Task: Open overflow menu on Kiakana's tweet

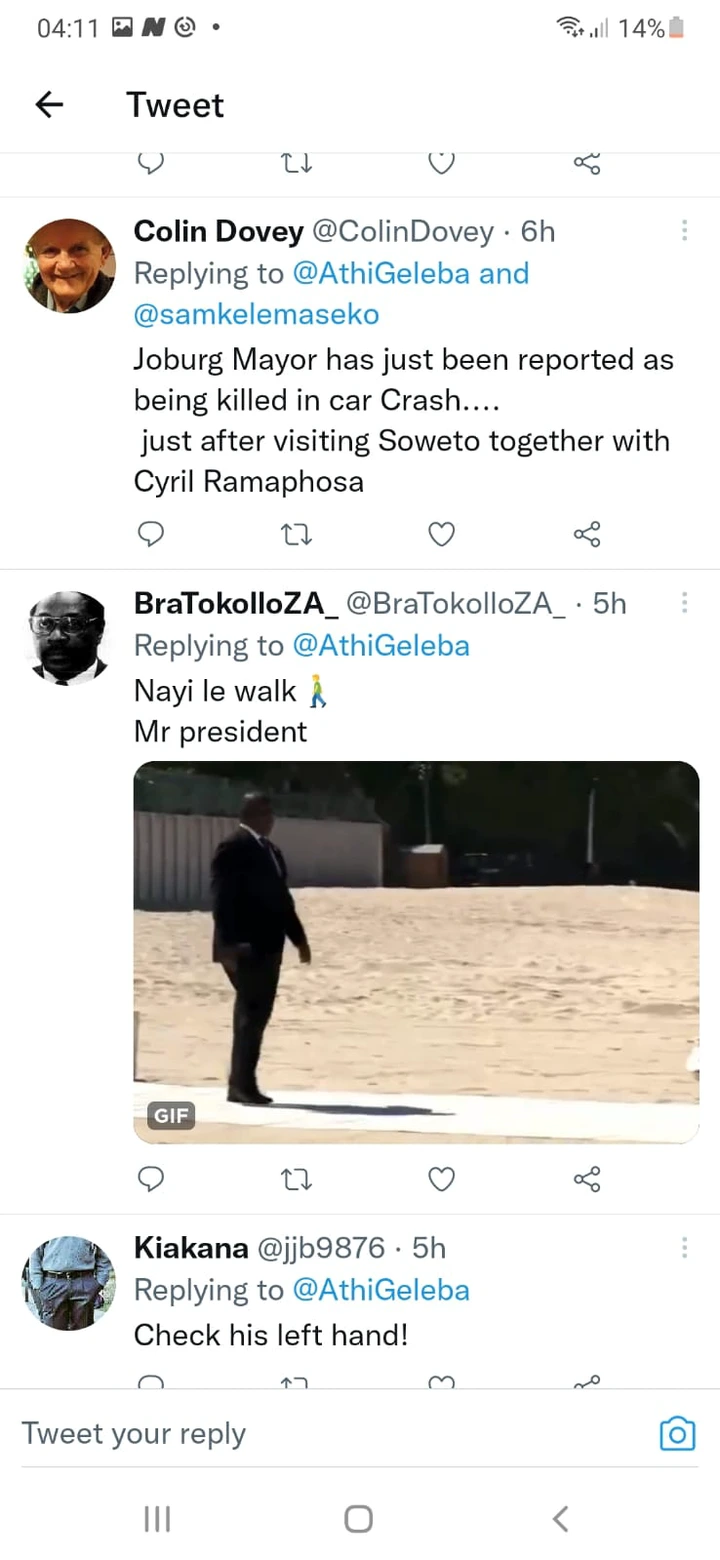Action: click(x=684, y=1247)
